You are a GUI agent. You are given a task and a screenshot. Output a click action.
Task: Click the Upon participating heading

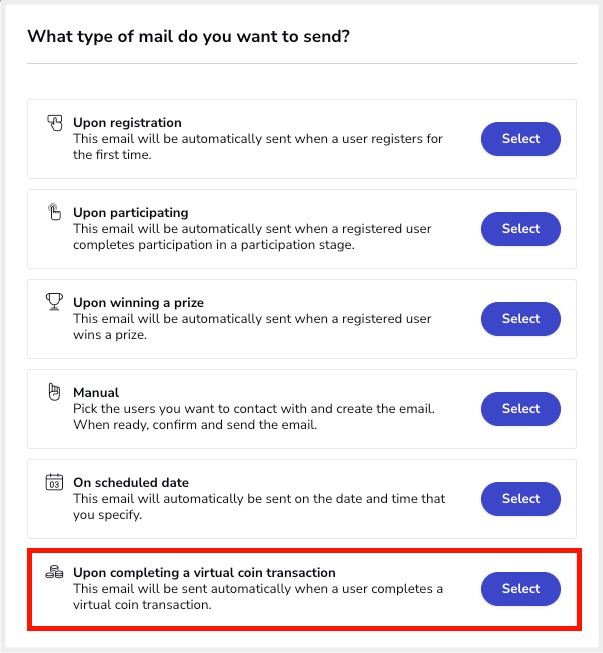[x=131, y=213]
